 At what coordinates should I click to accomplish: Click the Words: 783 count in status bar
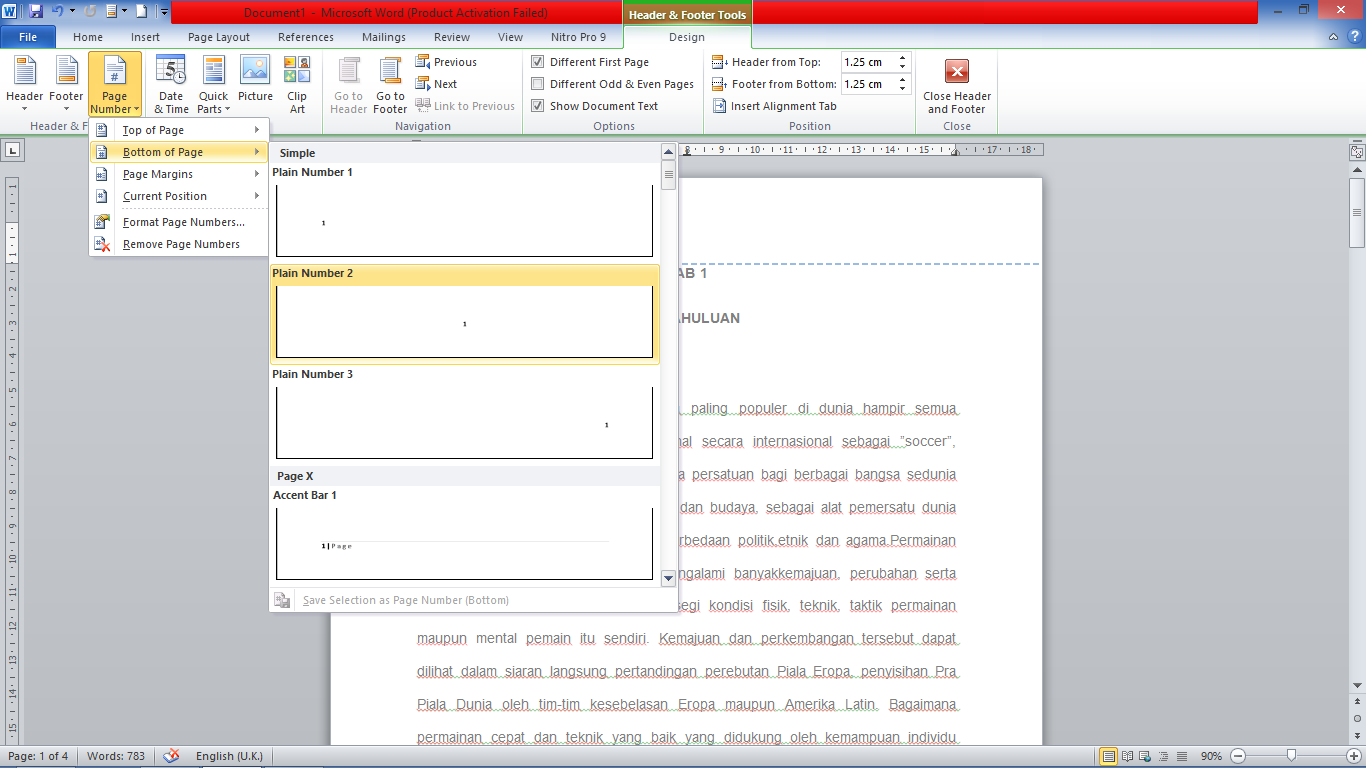pyautogui.click(x=116, y=756)
